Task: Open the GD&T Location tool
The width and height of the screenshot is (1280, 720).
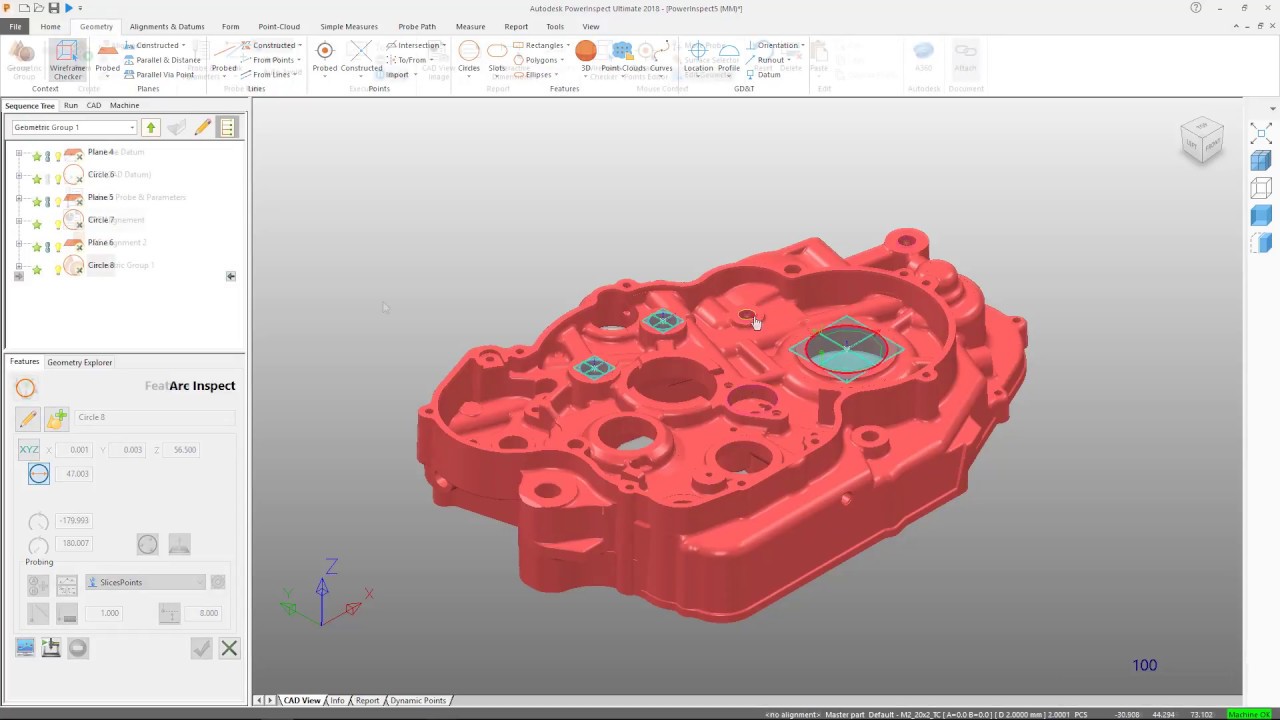Action: (x=698, y=58)
